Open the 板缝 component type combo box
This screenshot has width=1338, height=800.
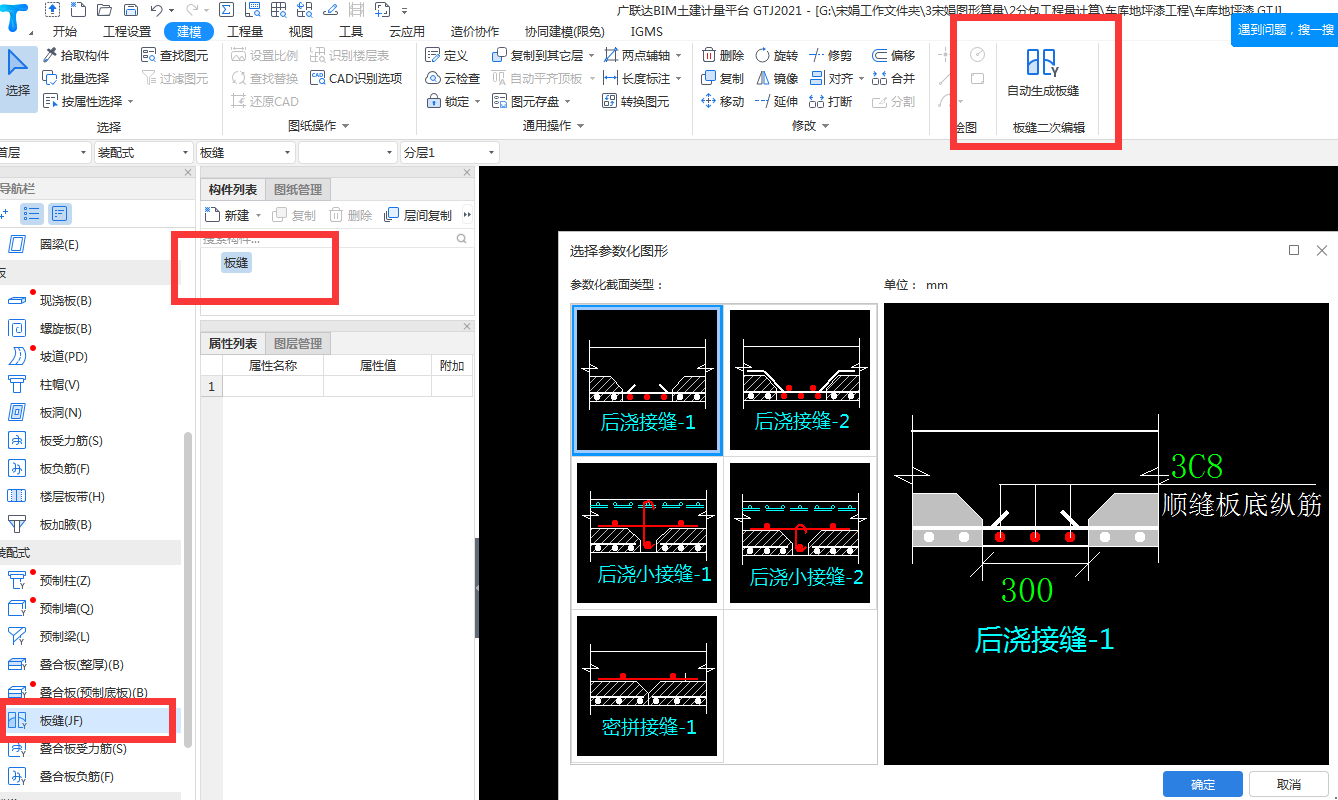(245, 152)
